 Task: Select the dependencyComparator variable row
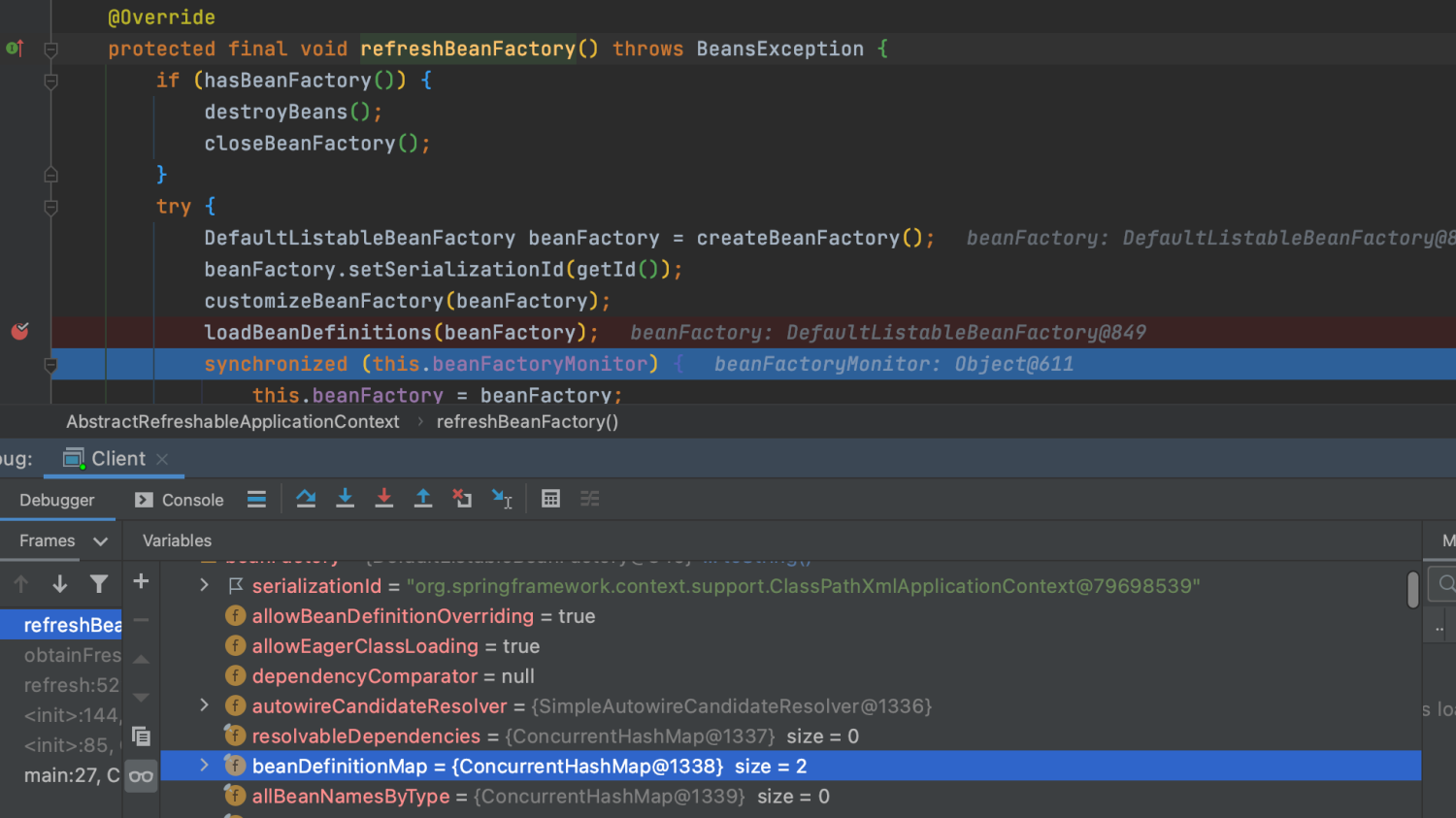[790, 675]
